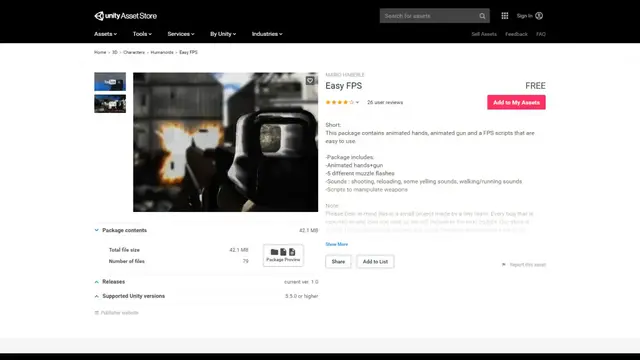Screen dimensions: 640x360
Task: Click the Number of files row
Action: (x=178, y=261)
